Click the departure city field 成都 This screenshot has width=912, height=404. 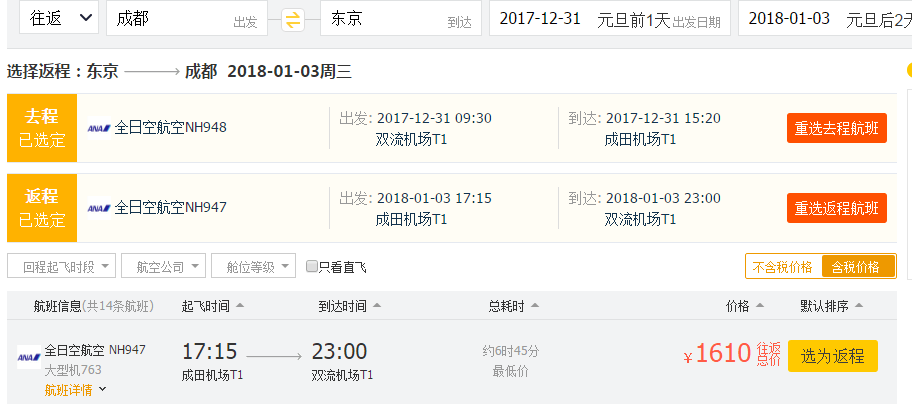[187, 18]
